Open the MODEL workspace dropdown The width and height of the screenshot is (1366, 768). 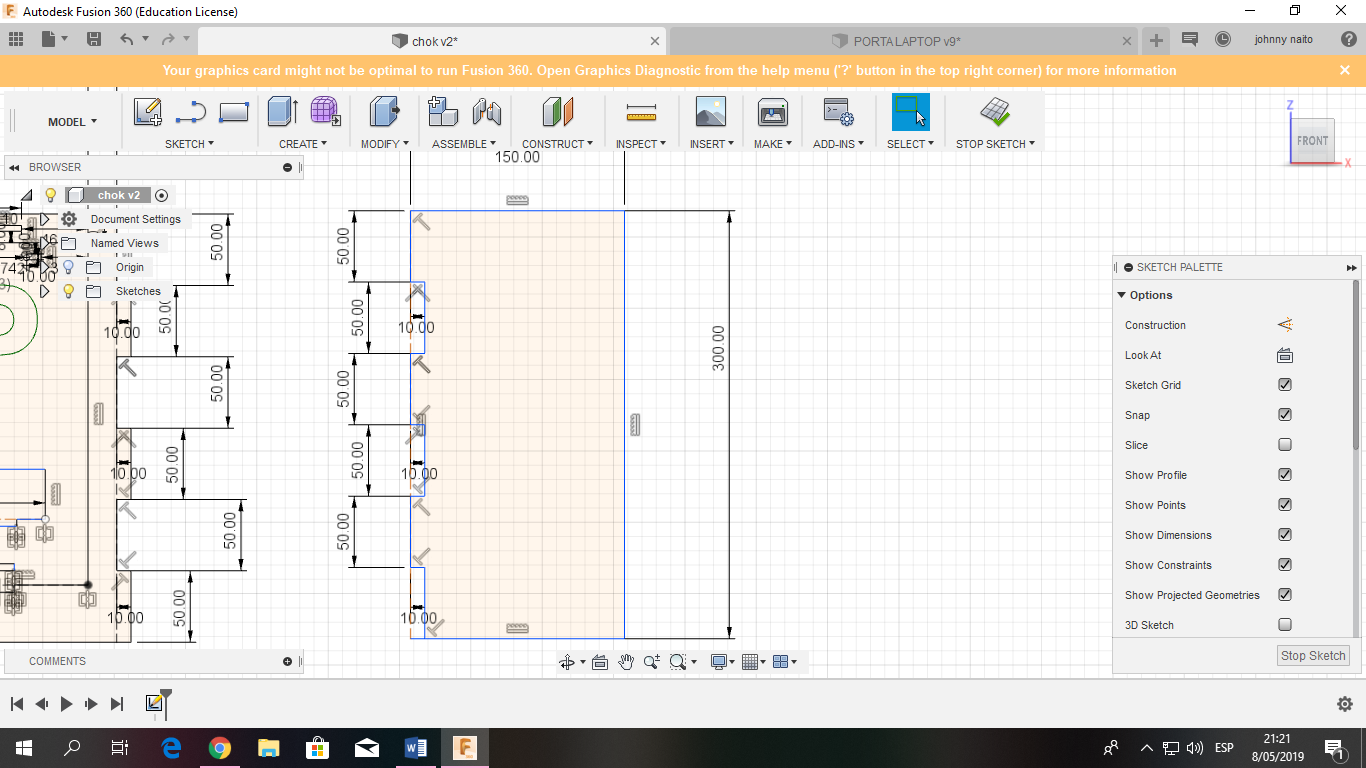click(x=73, y=122)
